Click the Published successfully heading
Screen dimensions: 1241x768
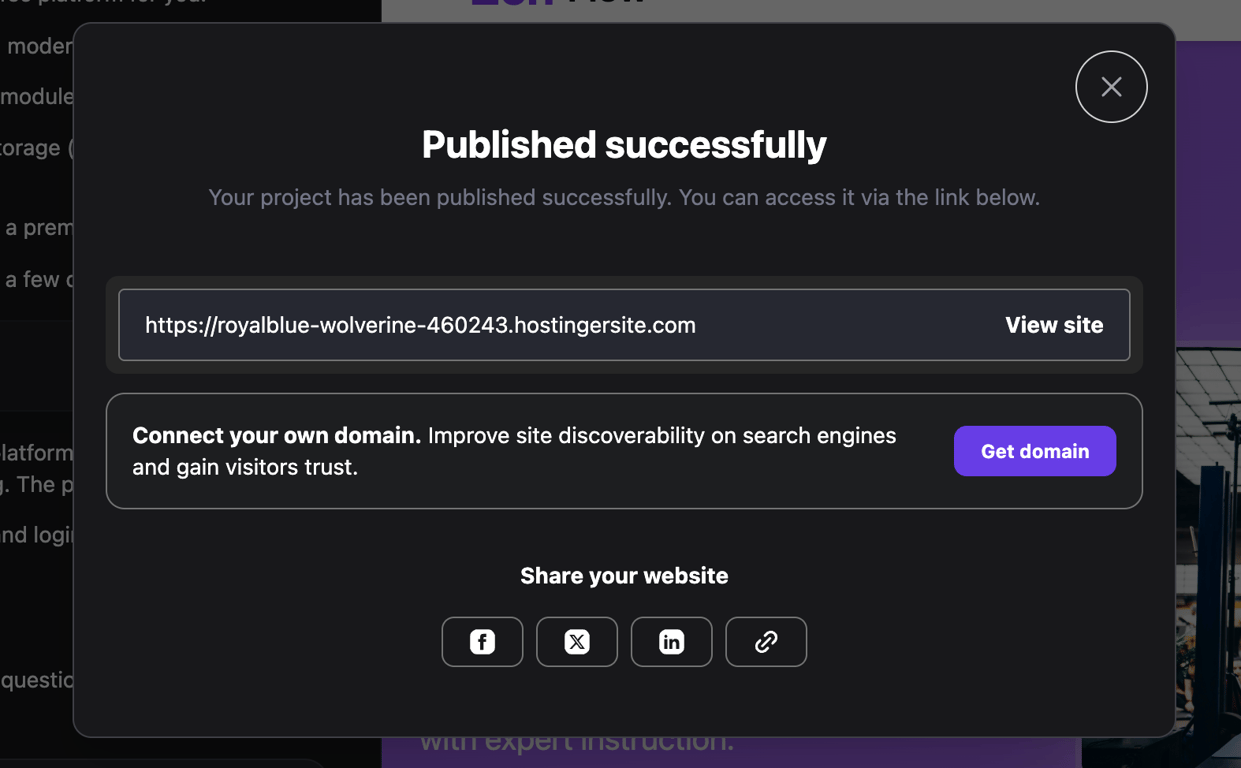[624, 145]
